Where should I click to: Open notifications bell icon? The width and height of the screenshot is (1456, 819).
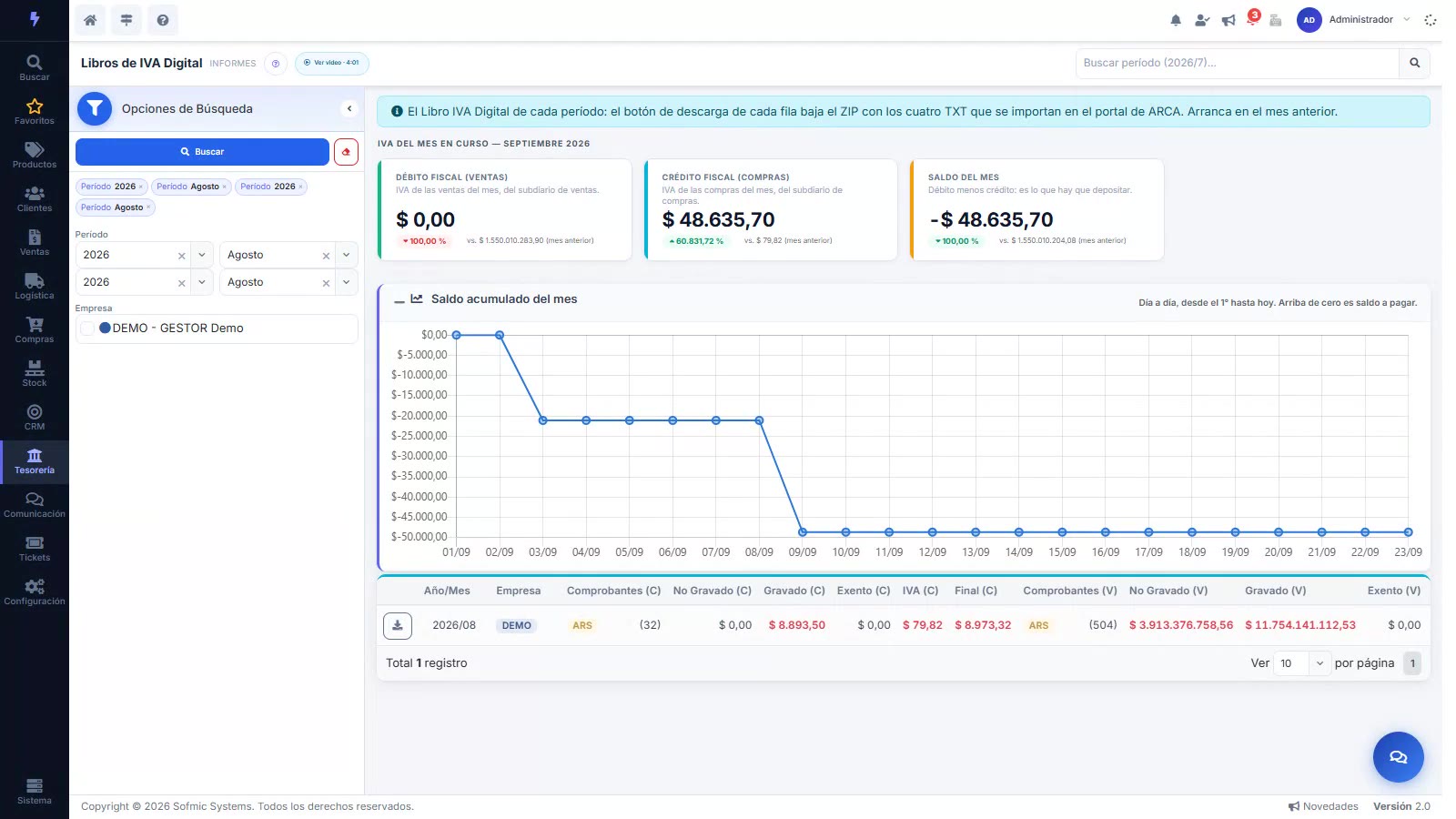(1176, 20)
